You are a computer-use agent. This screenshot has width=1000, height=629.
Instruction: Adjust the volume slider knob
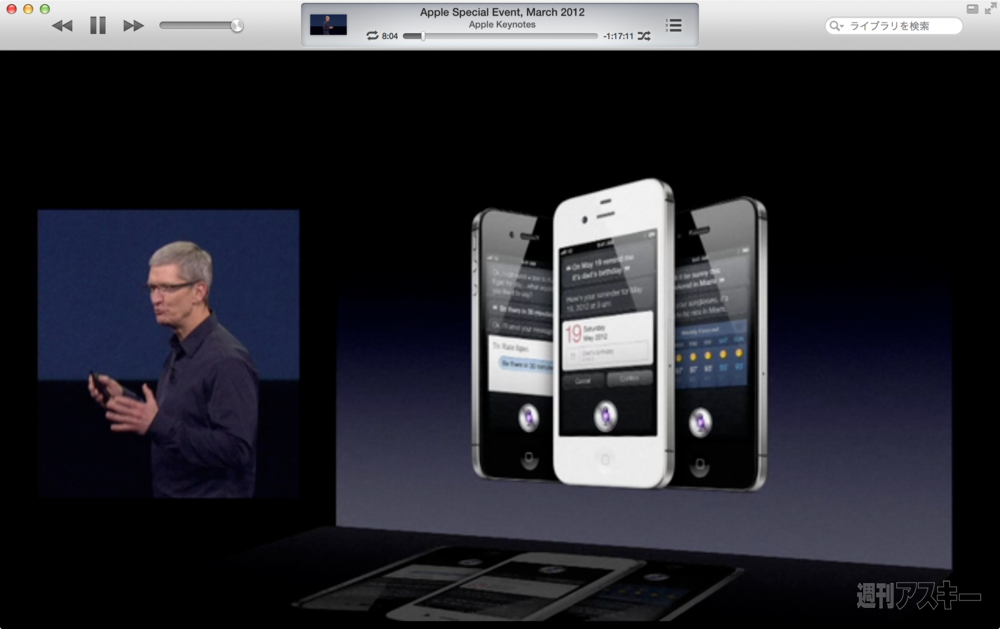coord(237,26)
